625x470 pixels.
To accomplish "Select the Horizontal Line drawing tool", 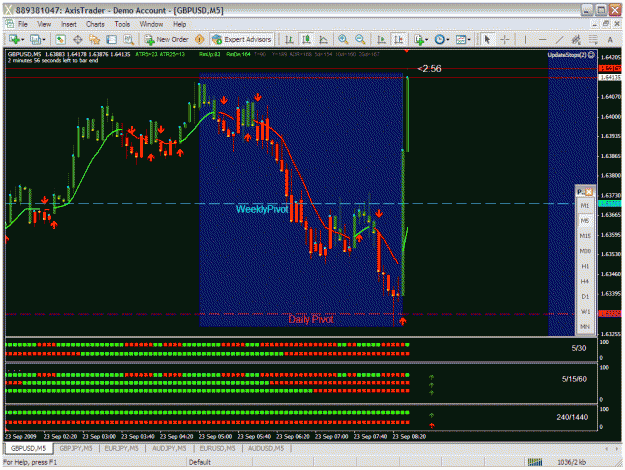I will pos(542,39).
